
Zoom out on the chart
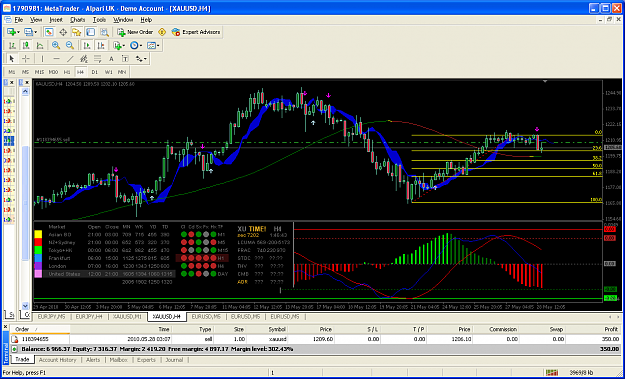(70, 45)
